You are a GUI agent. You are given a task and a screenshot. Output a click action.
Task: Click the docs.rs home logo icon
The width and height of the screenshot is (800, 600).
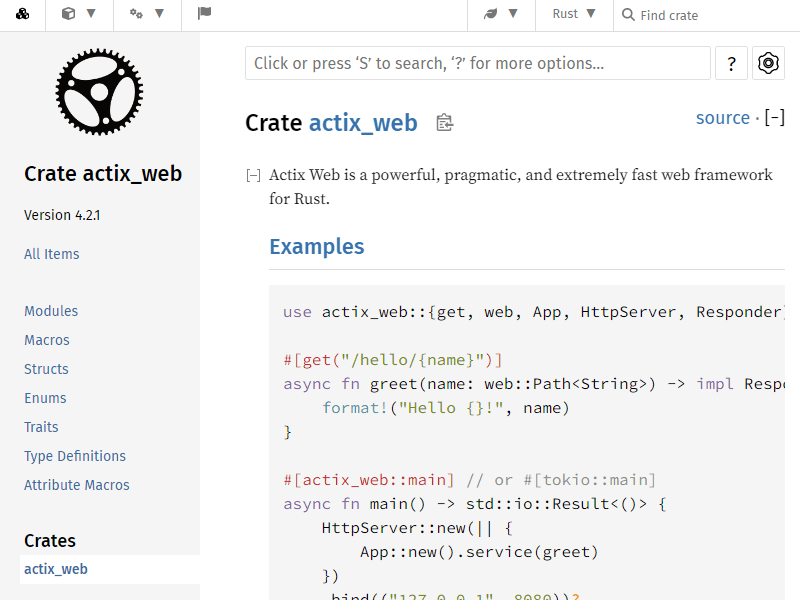pyautogui.click(x=22, y=14)
